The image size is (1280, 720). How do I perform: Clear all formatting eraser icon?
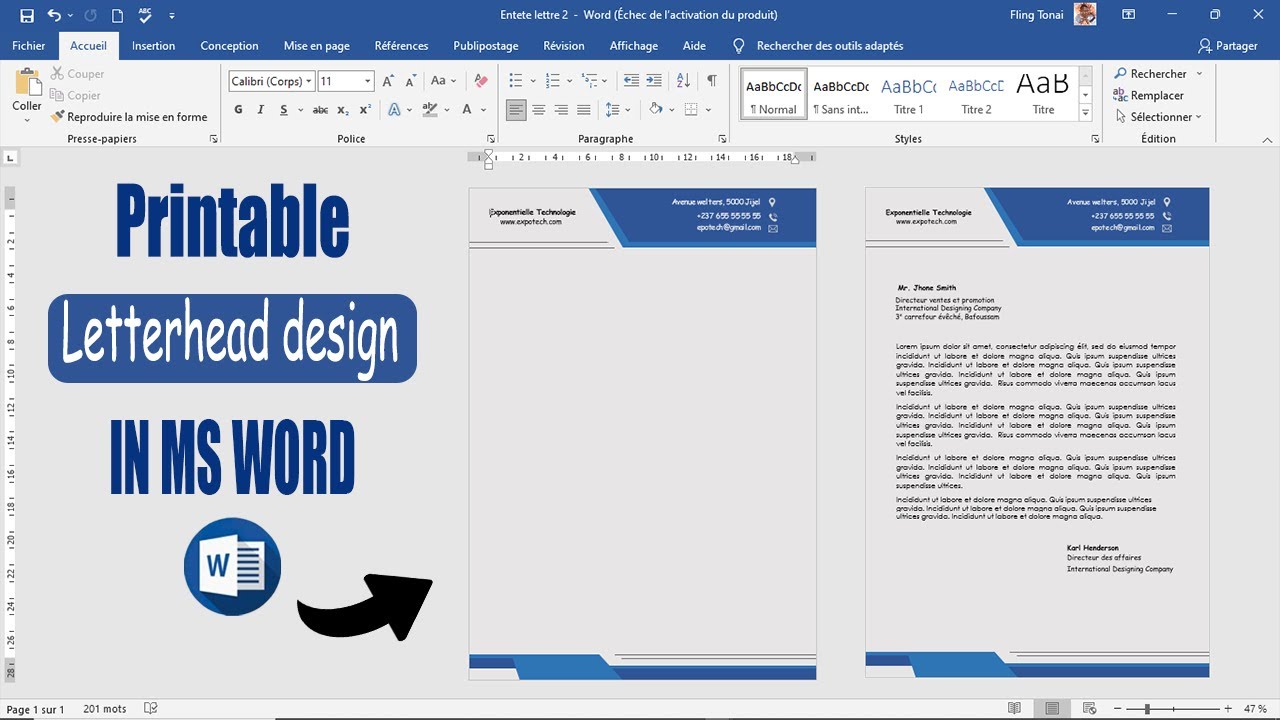481,81
